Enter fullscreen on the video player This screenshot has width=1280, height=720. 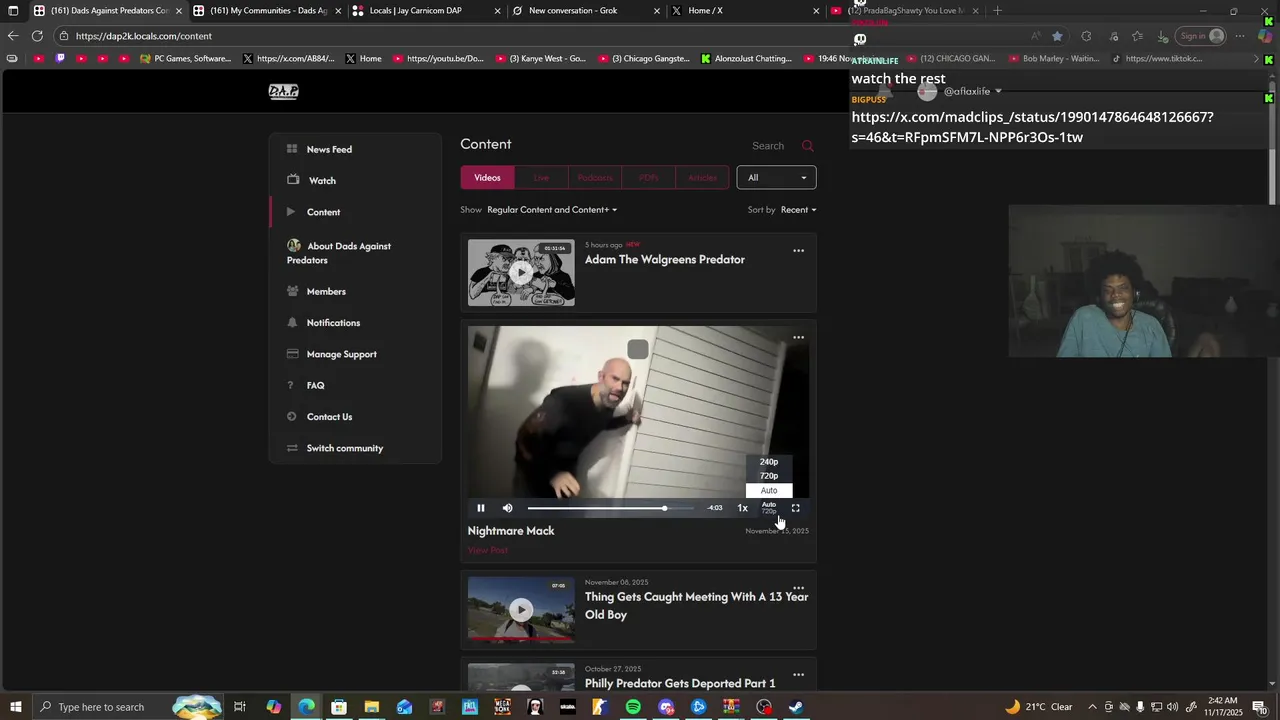[796, 508]
